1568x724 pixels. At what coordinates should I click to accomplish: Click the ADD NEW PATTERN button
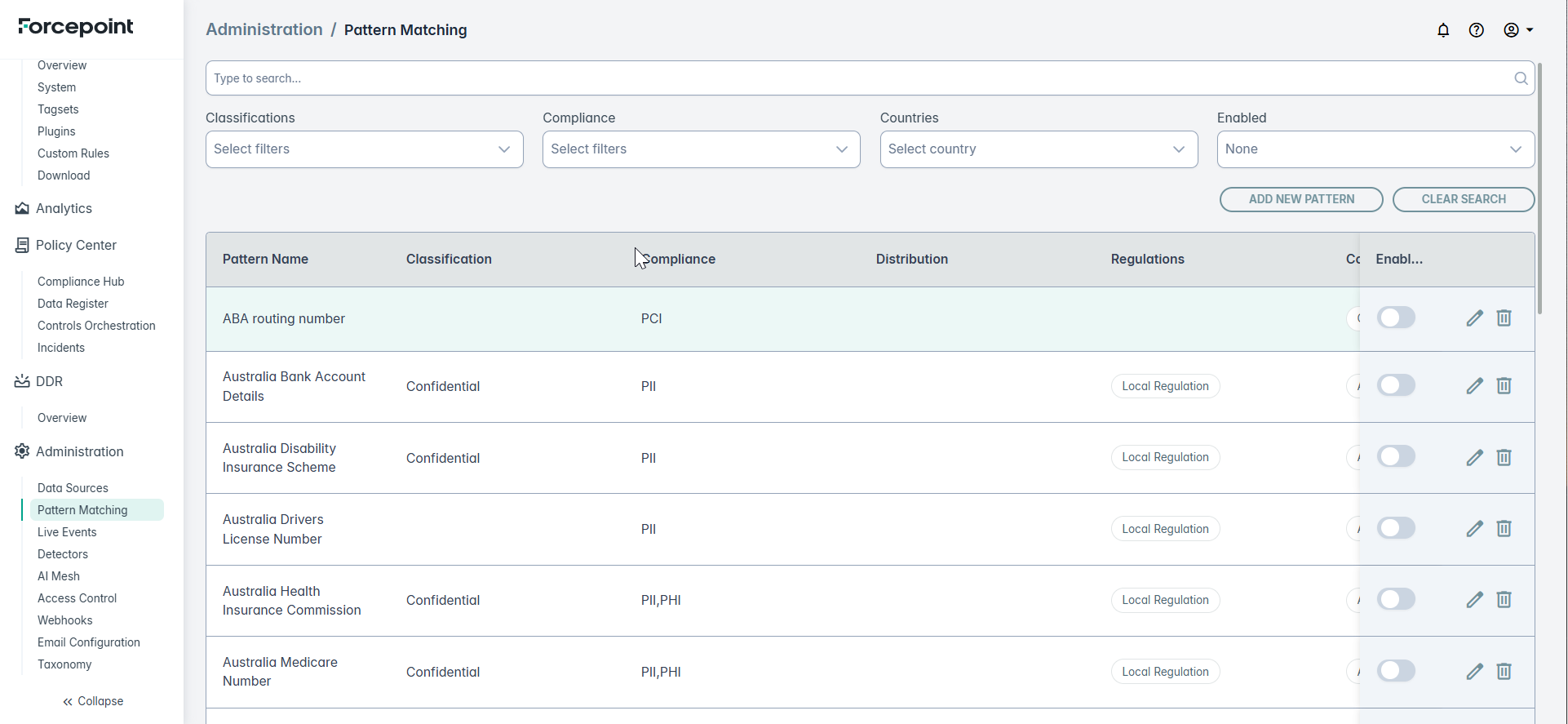click(x=1300, y=199)
